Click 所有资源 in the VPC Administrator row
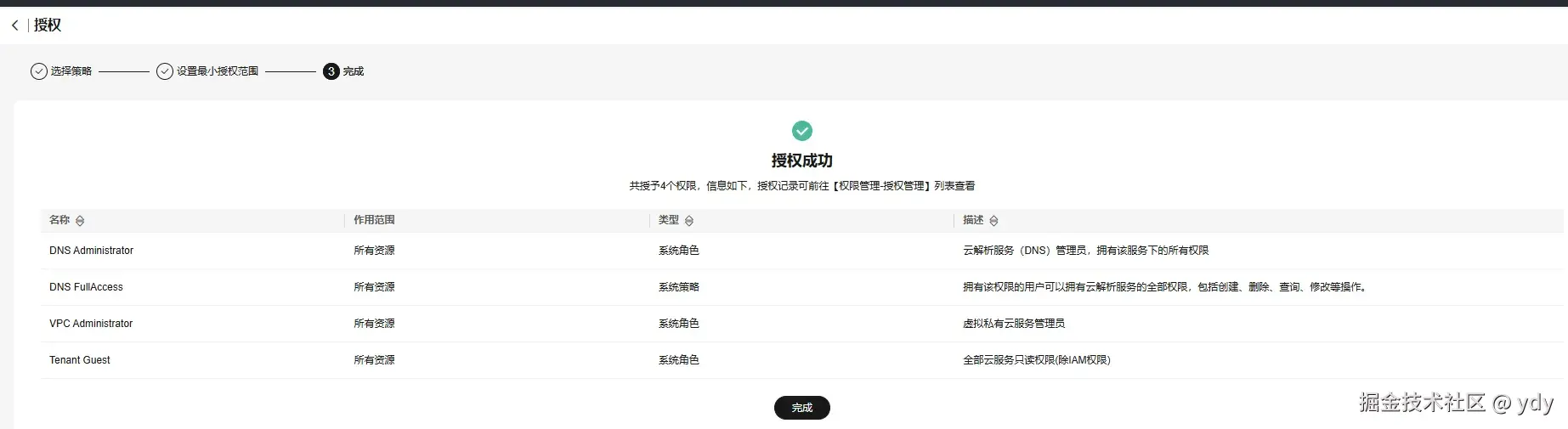1568x429 pixels. tap(374, 324)
